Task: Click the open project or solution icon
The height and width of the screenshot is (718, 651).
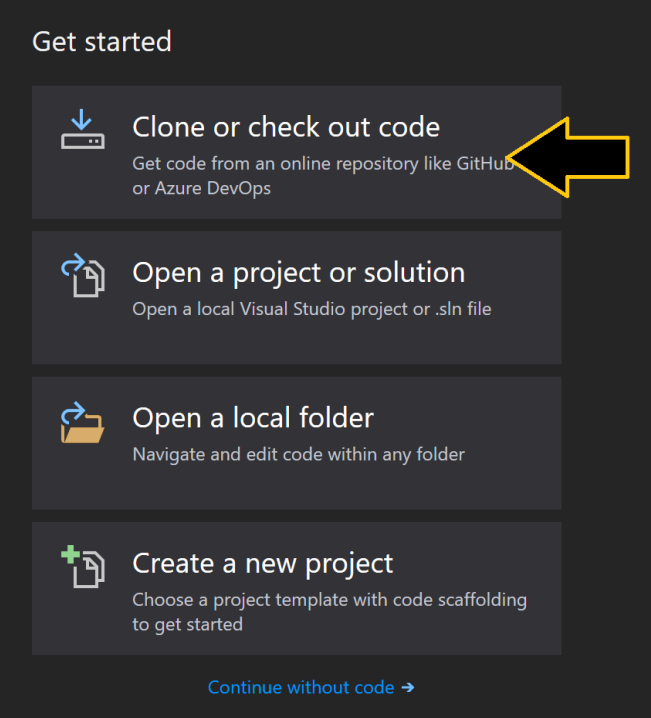Action: point(82,274)
